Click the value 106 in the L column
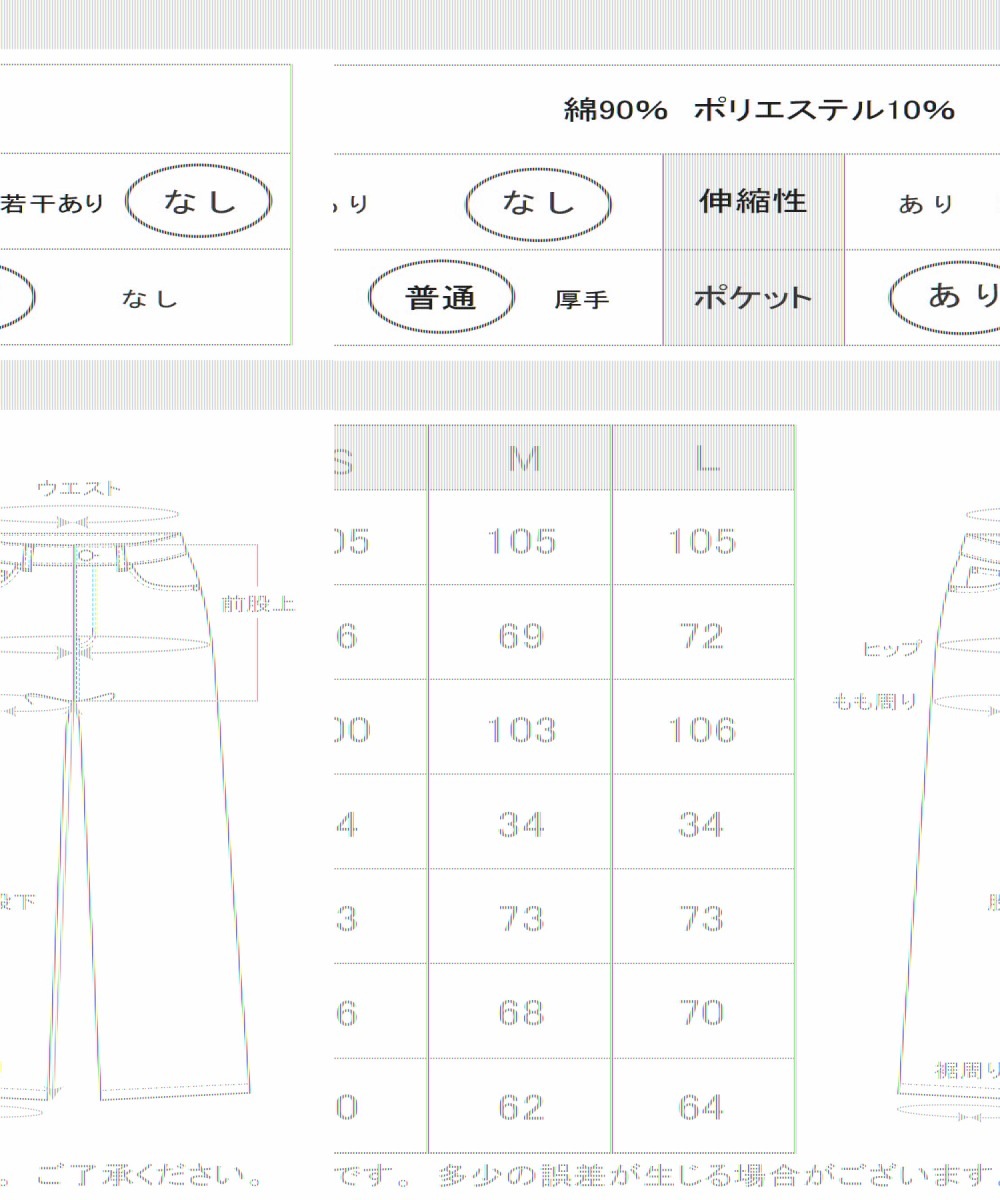The height and width of the screenshot is (1200, 1000). (x=702, y=730)
